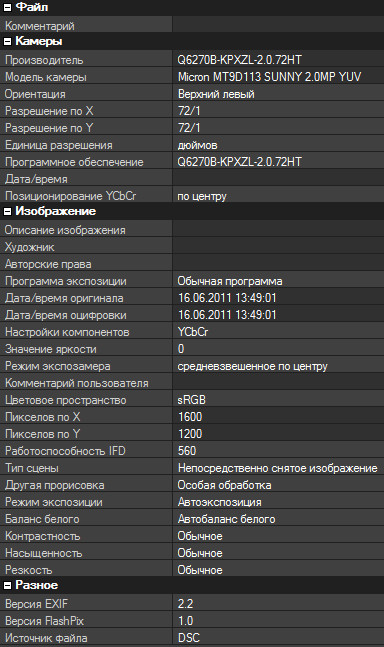Click the empty Художник value field
The width and height of the screenshot is (384, 647).
coord(278,247)
